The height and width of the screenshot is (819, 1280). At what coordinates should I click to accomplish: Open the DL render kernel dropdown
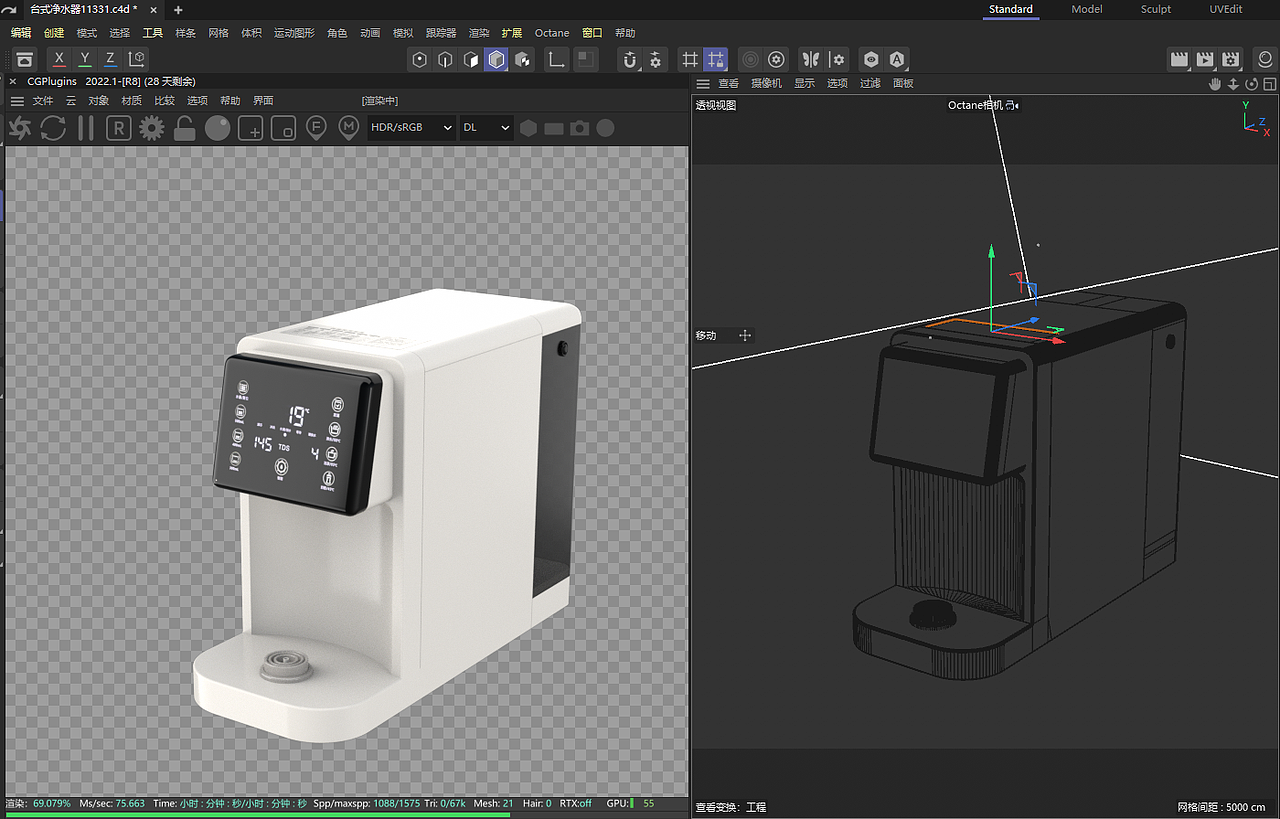486,128
